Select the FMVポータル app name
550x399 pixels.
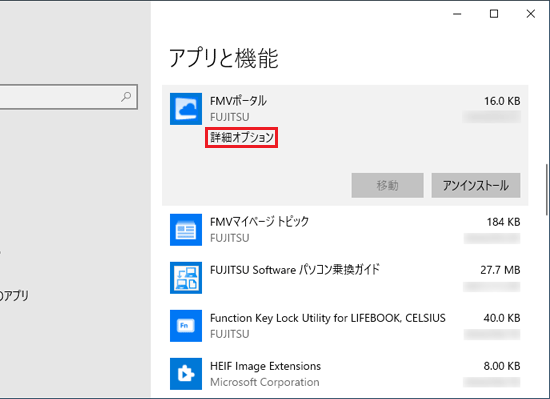pos(238,101)
